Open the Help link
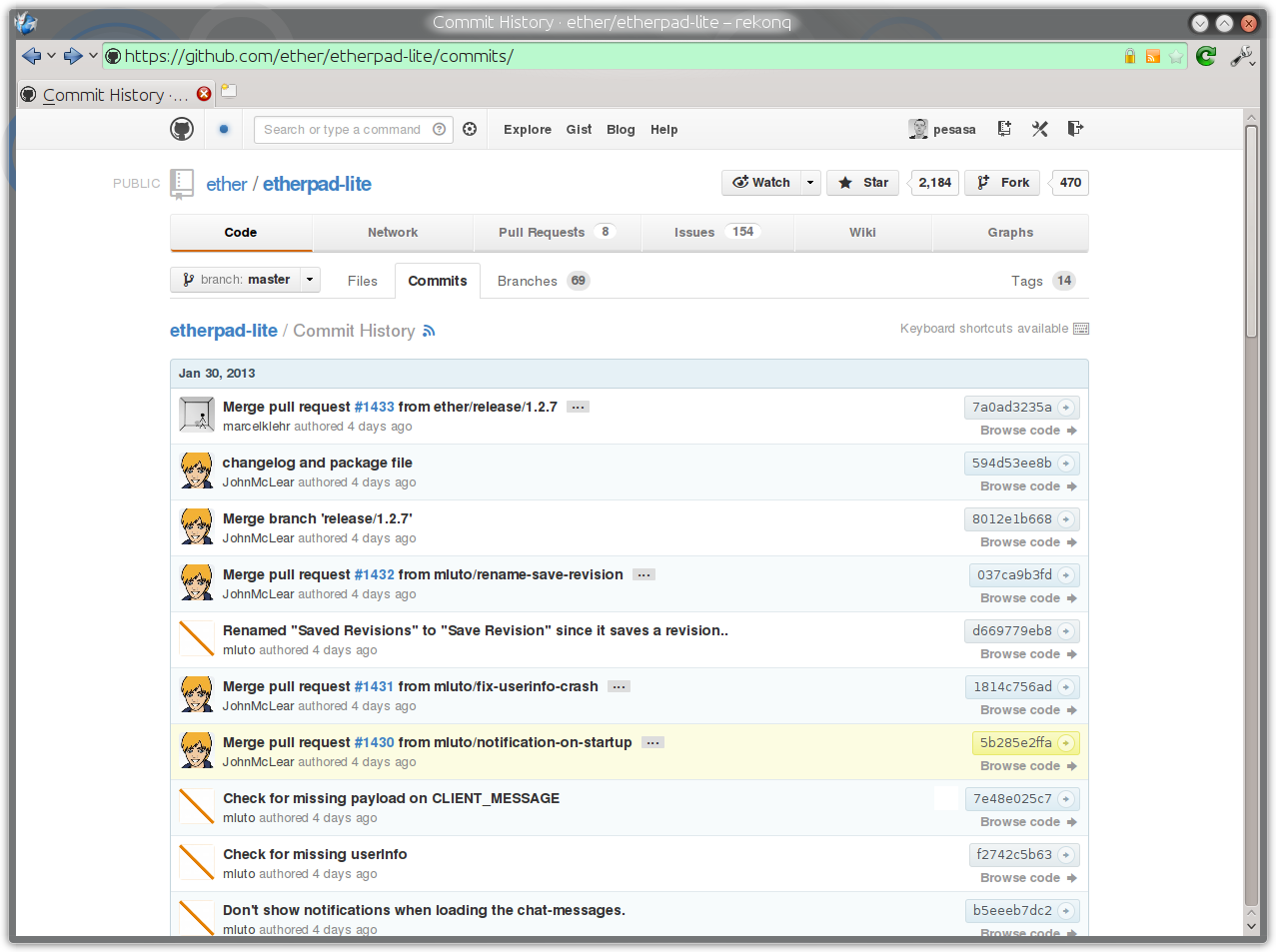The width and height of the screenshot is (1276, 952). tap(663, 130)
